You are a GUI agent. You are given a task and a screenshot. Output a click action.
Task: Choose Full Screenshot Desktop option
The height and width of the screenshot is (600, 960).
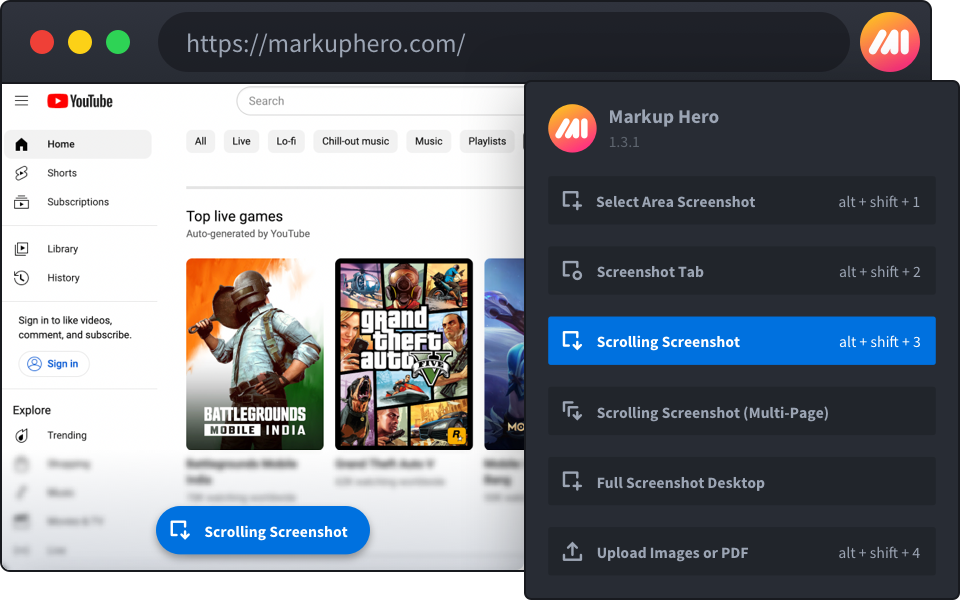pyautogui.click(x=741, y=482)
